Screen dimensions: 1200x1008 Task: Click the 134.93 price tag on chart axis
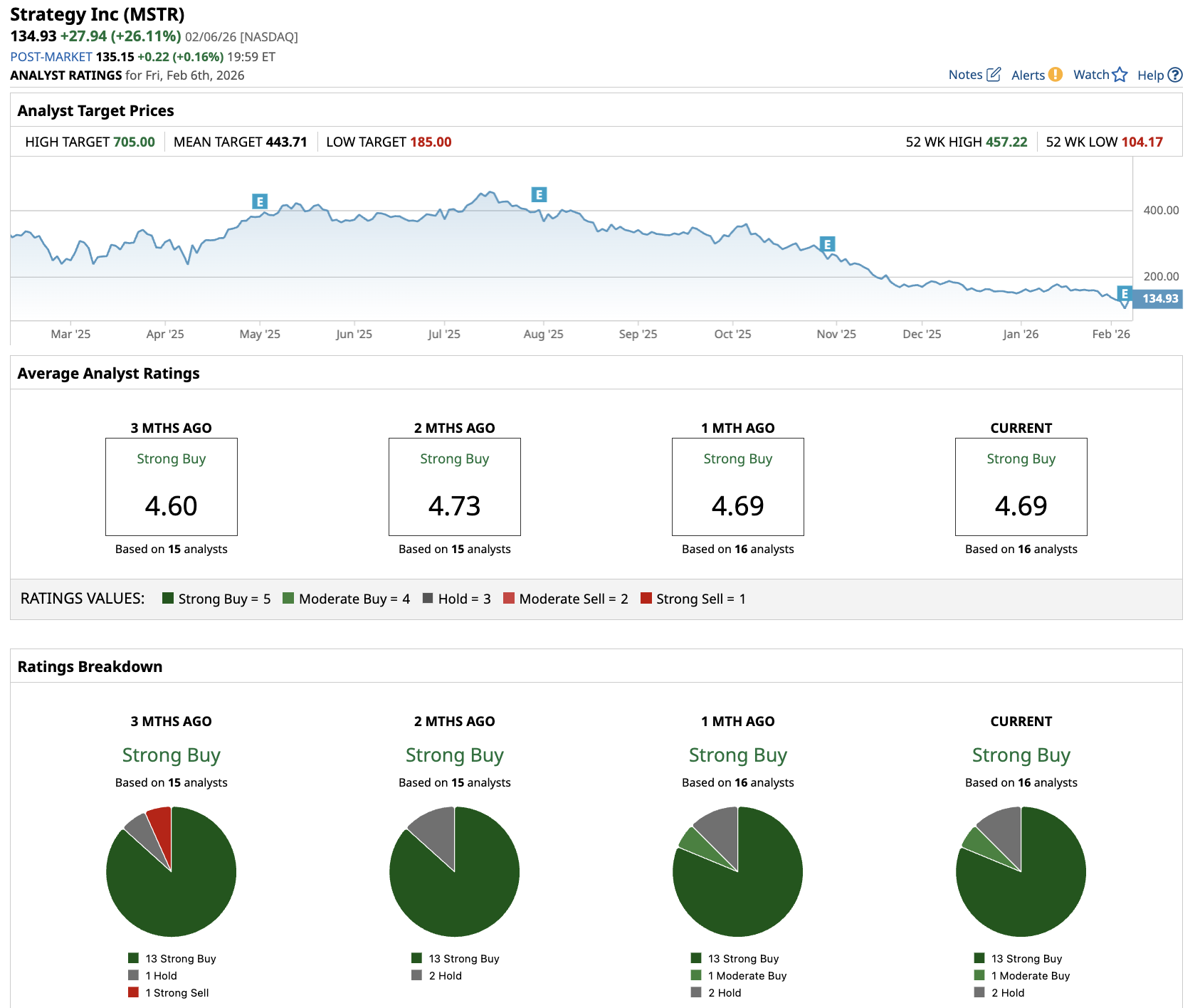point(1159,299)
